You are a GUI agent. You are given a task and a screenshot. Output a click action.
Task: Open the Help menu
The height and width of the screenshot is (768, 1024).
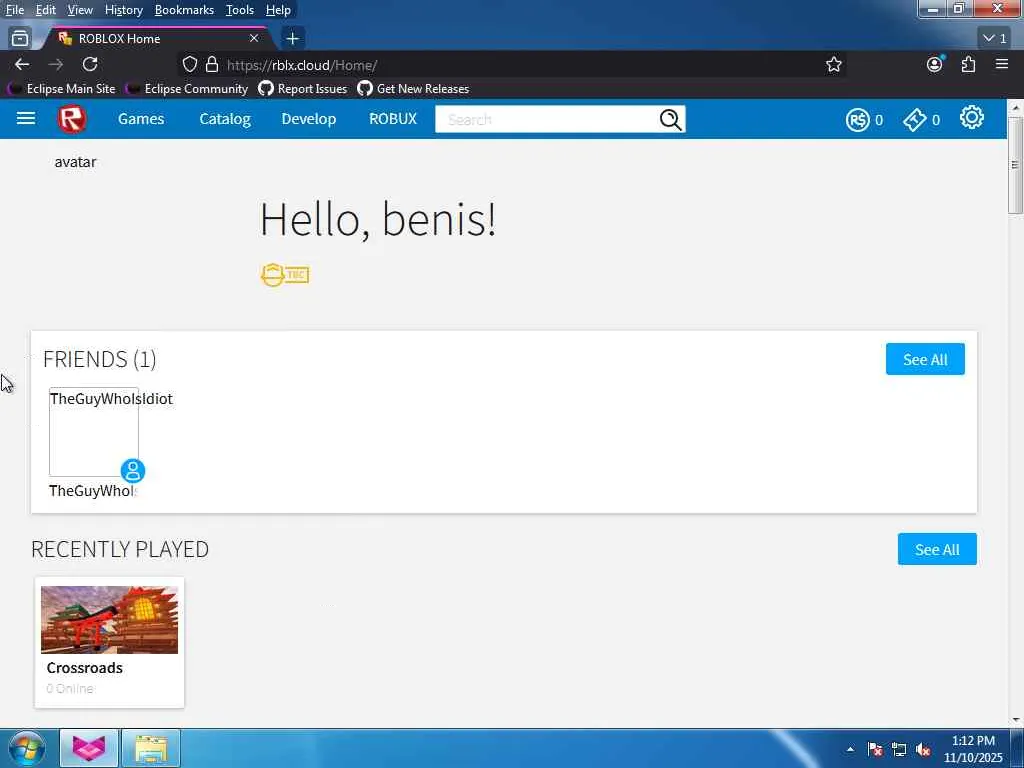pyautogui.click(x=278, y=10)
